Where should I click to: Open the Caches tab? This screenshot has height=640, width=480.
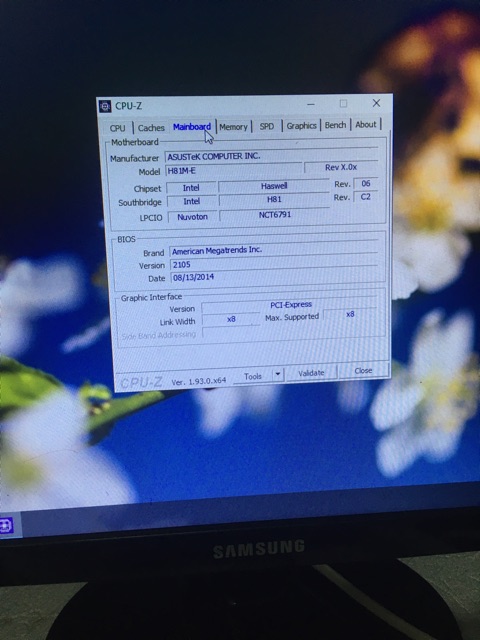click(151, 128)
